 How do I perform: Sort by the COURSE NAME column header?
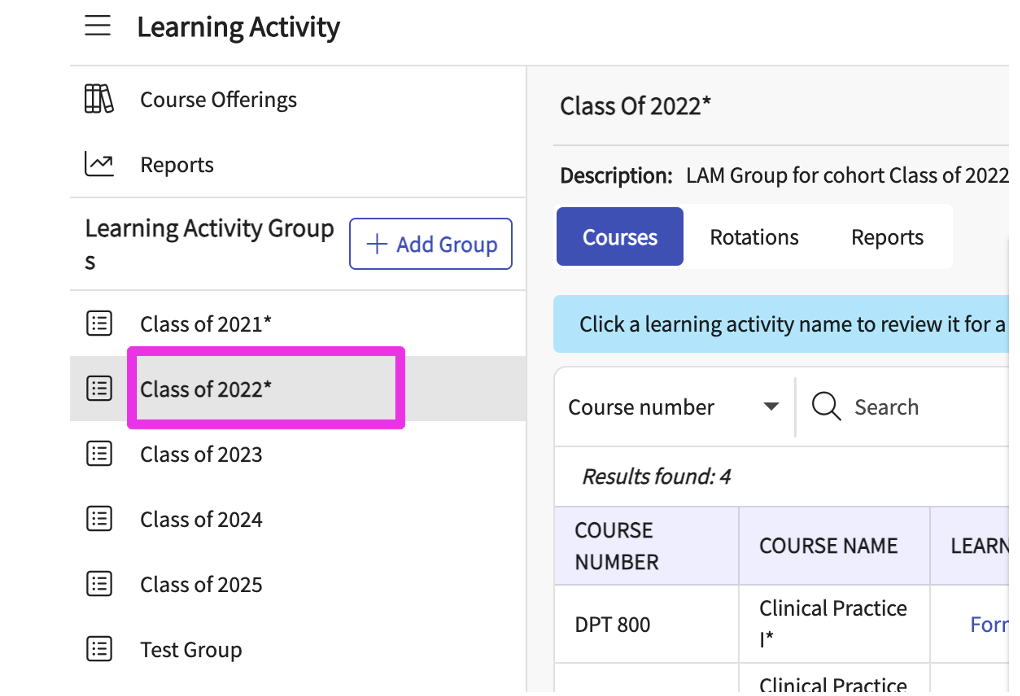[828, 546]
